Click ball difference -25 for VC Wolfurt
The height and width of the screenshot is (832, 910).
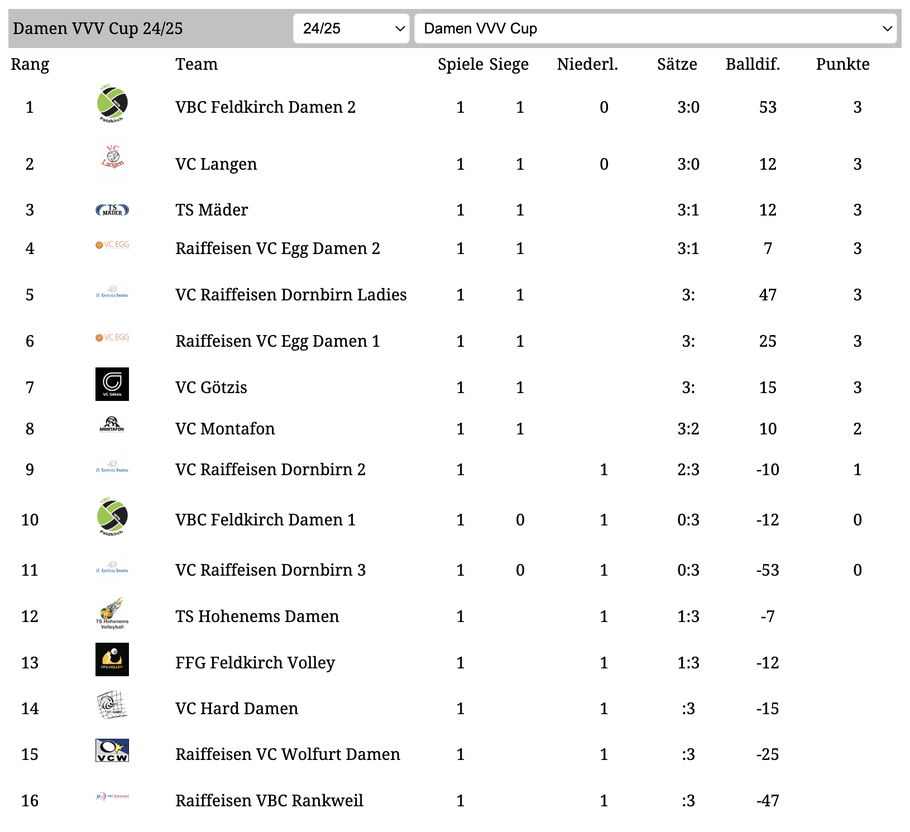point(768,754)
